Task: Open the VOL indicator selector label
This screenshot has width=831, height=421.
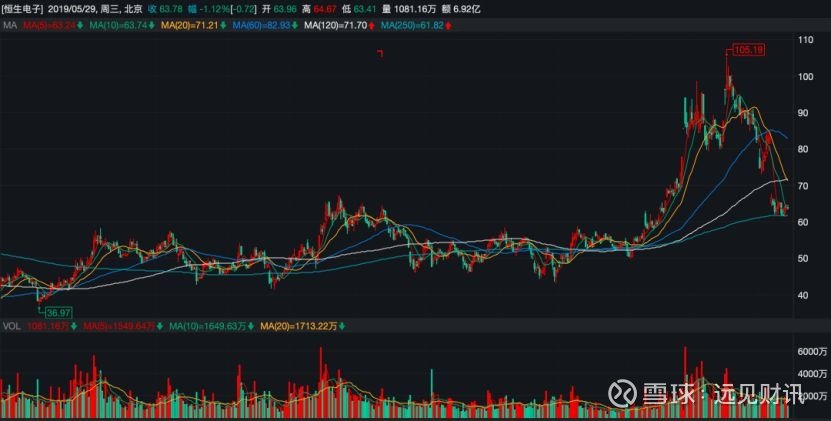Action: pos(10,326)
